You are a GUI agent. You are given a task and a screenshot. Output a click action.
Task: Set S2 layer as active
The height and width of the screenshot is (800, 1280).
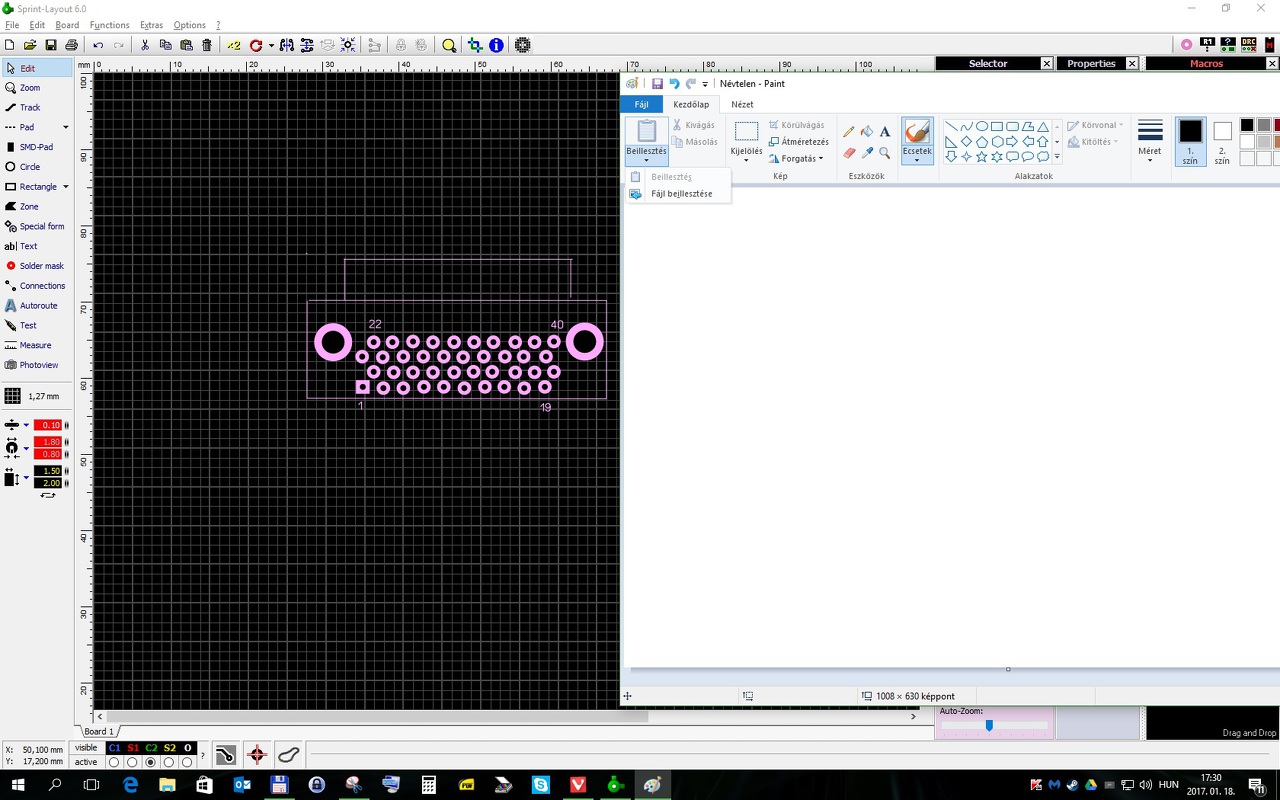click(169, 762)
